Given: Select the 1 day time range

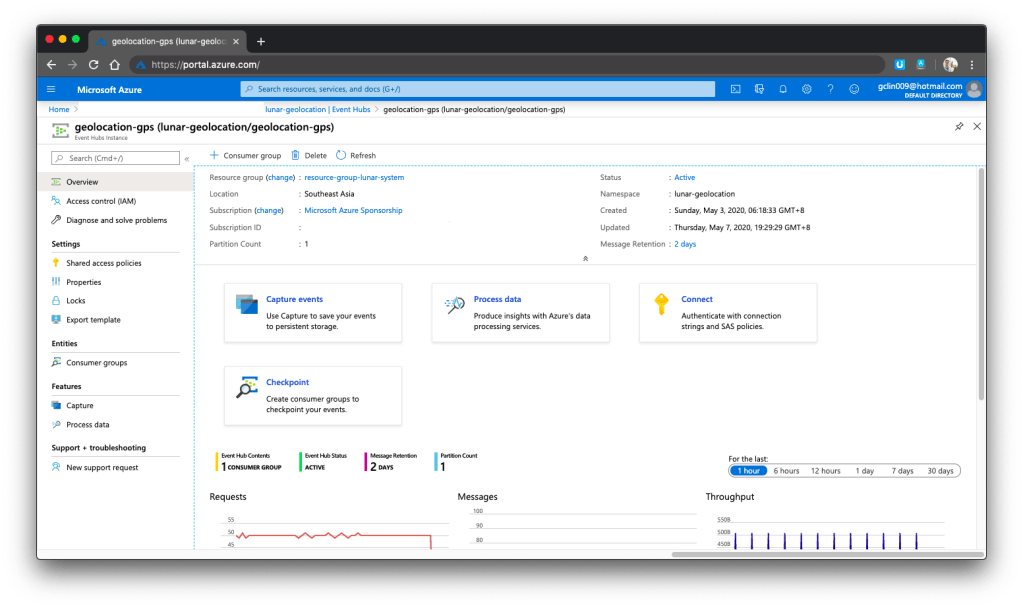Looking at the screenshot, I should (x=864, y=470).
